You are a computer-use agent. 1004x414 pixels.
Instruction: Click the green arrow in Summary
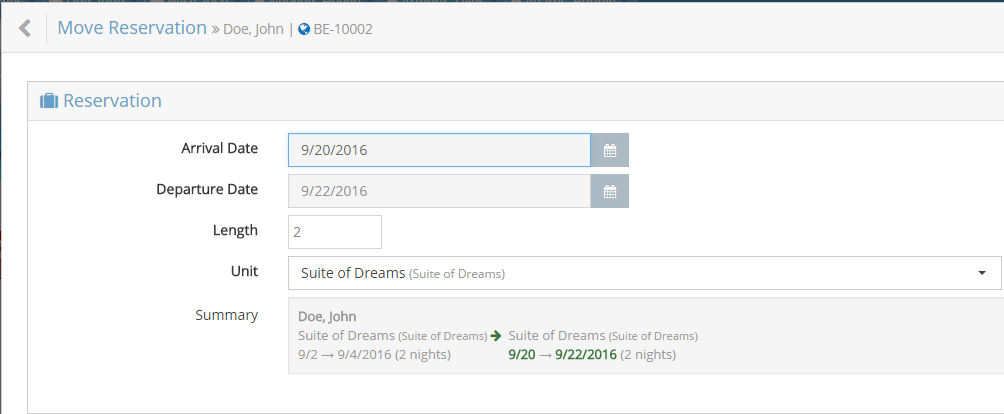click(x=496, y=336)
